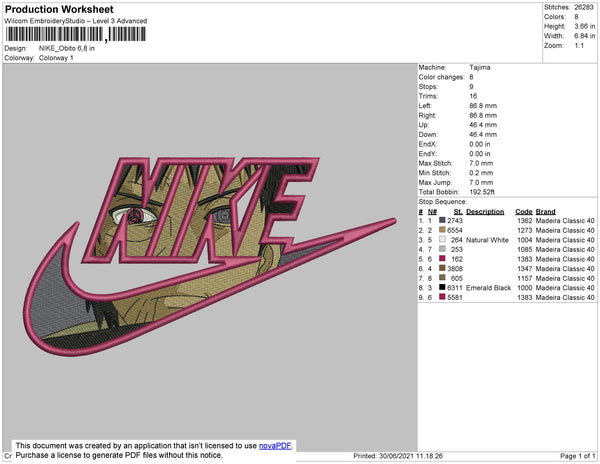
Task: Select the height value '3.66 in'
Action: click(584, 26)
